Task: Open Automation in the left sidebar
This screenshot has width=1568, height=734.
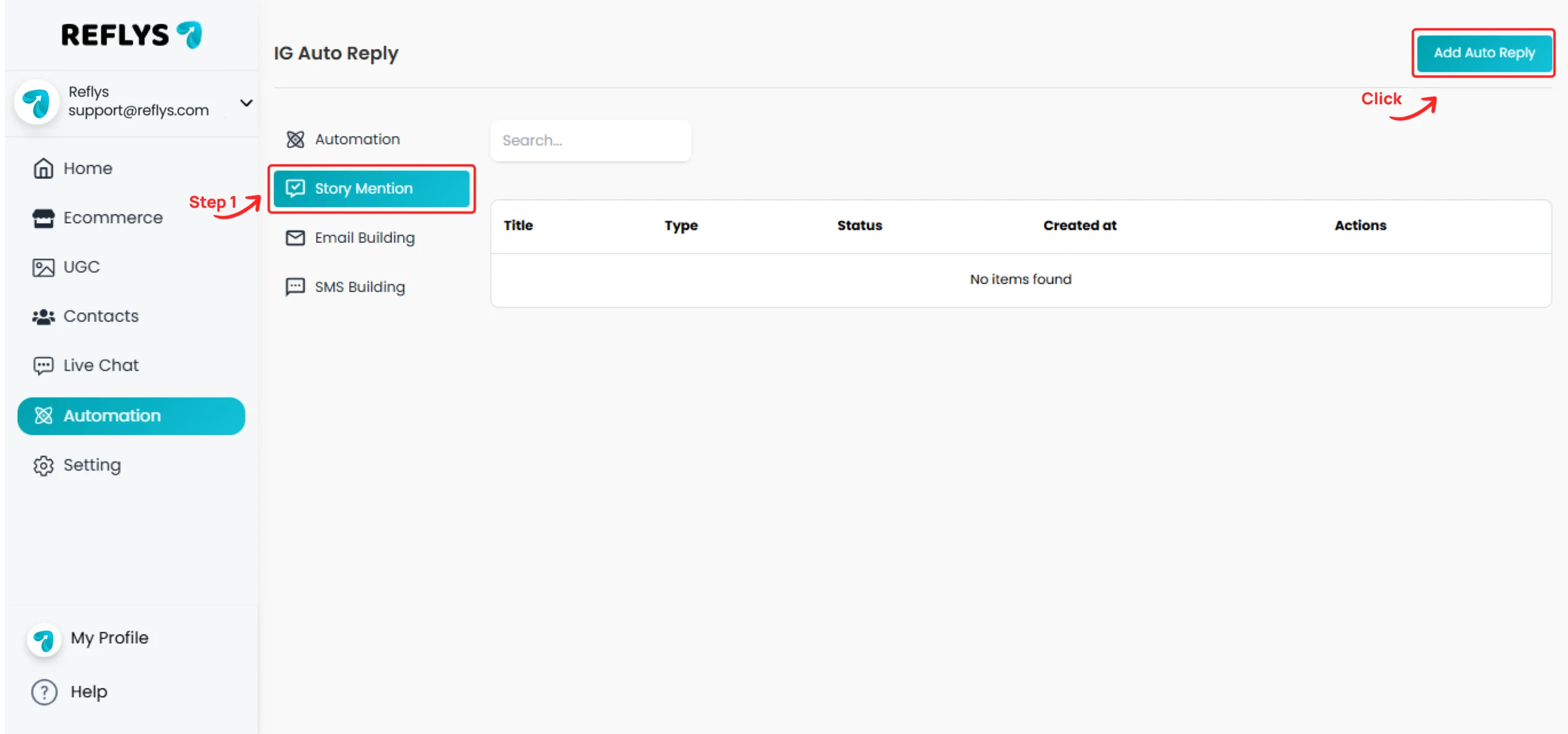Action: pyautogui.click(x=131, y=416)
